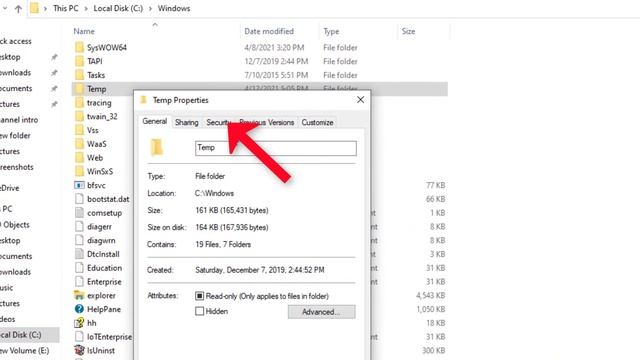The height and width of the screenshot is (360, 640).
Task: Click the hh help application icon
Action: point(79,323)
